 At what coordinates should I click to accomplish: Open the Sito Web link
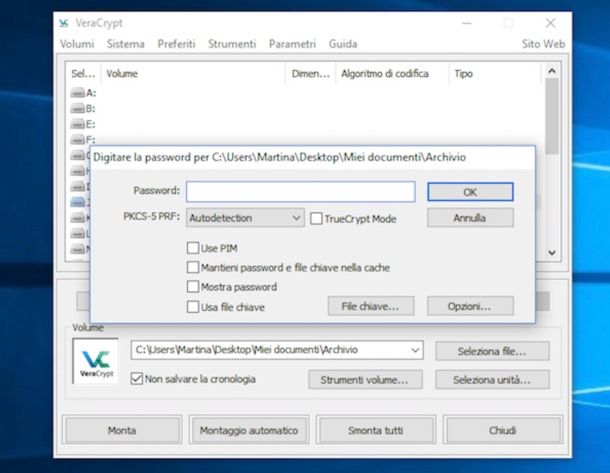(543, 44)
